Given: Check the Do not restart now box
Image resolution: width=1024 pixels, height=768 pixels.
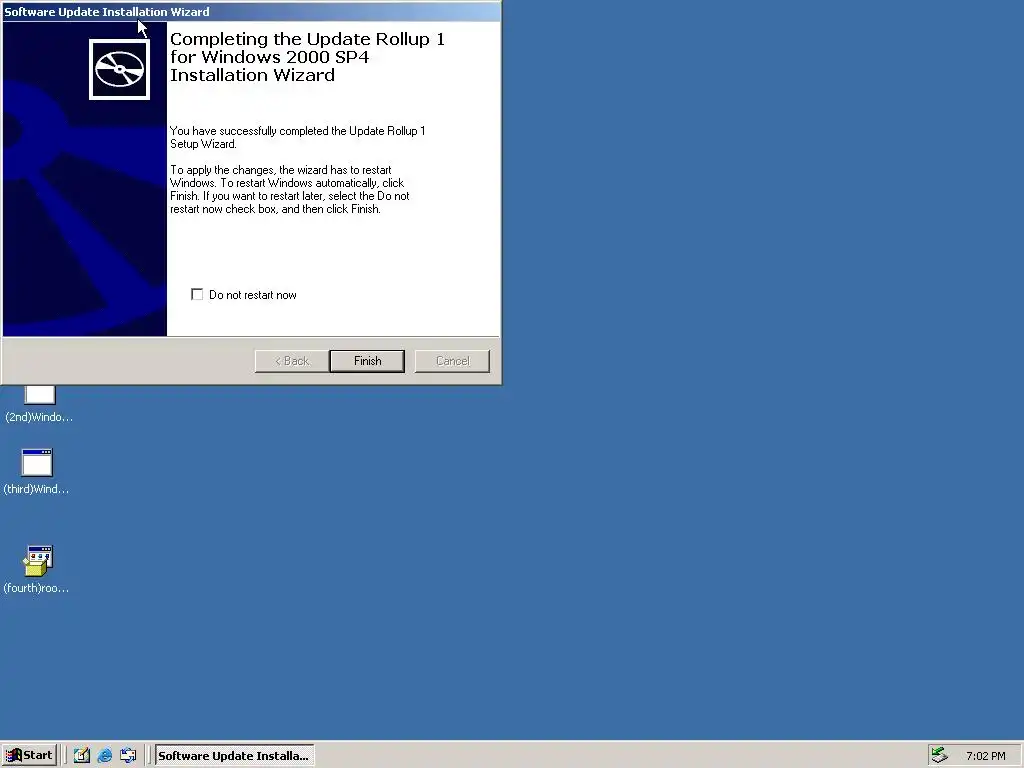Looking at the screenshot, I should (197, 295).
